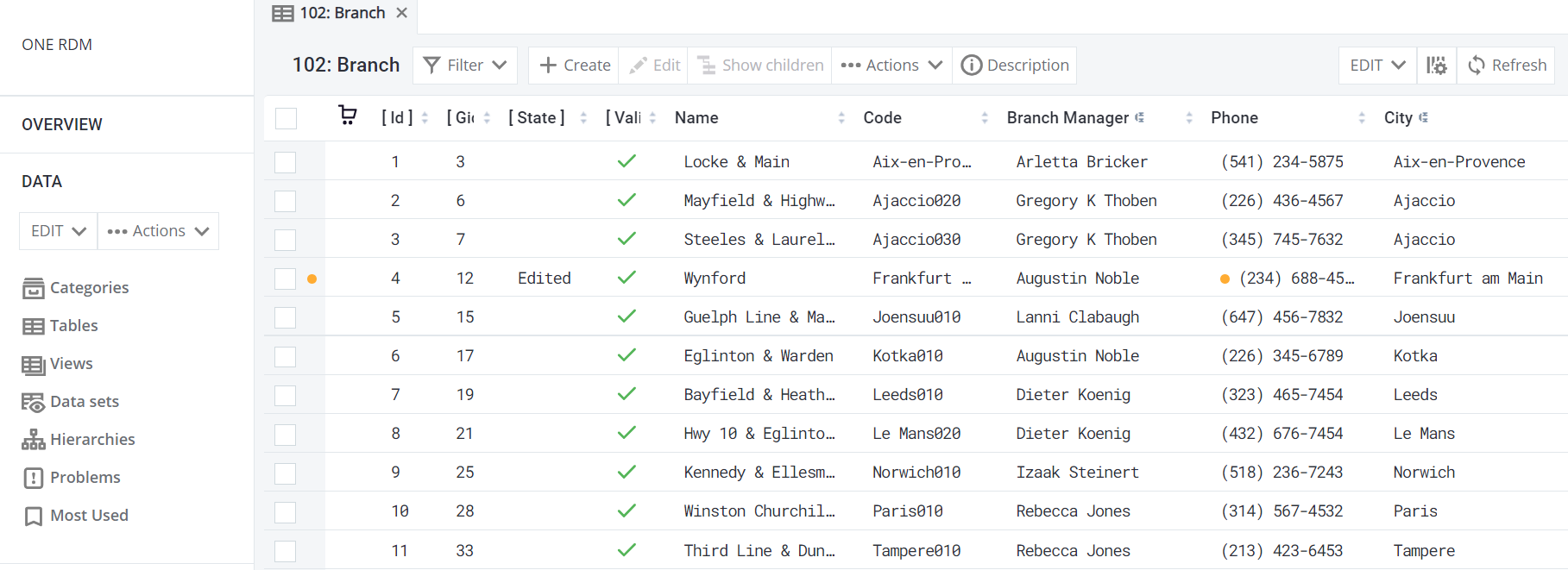1568x570 pixels.
Task: Open column settings icon next to Refresh
Action: [1436, 66]
